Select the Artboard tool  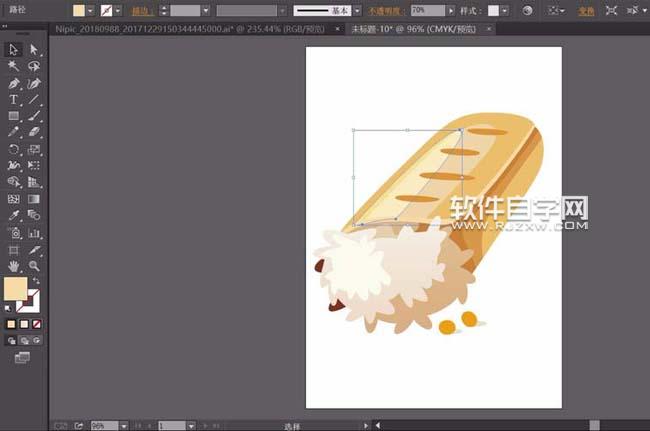(13, 250)
